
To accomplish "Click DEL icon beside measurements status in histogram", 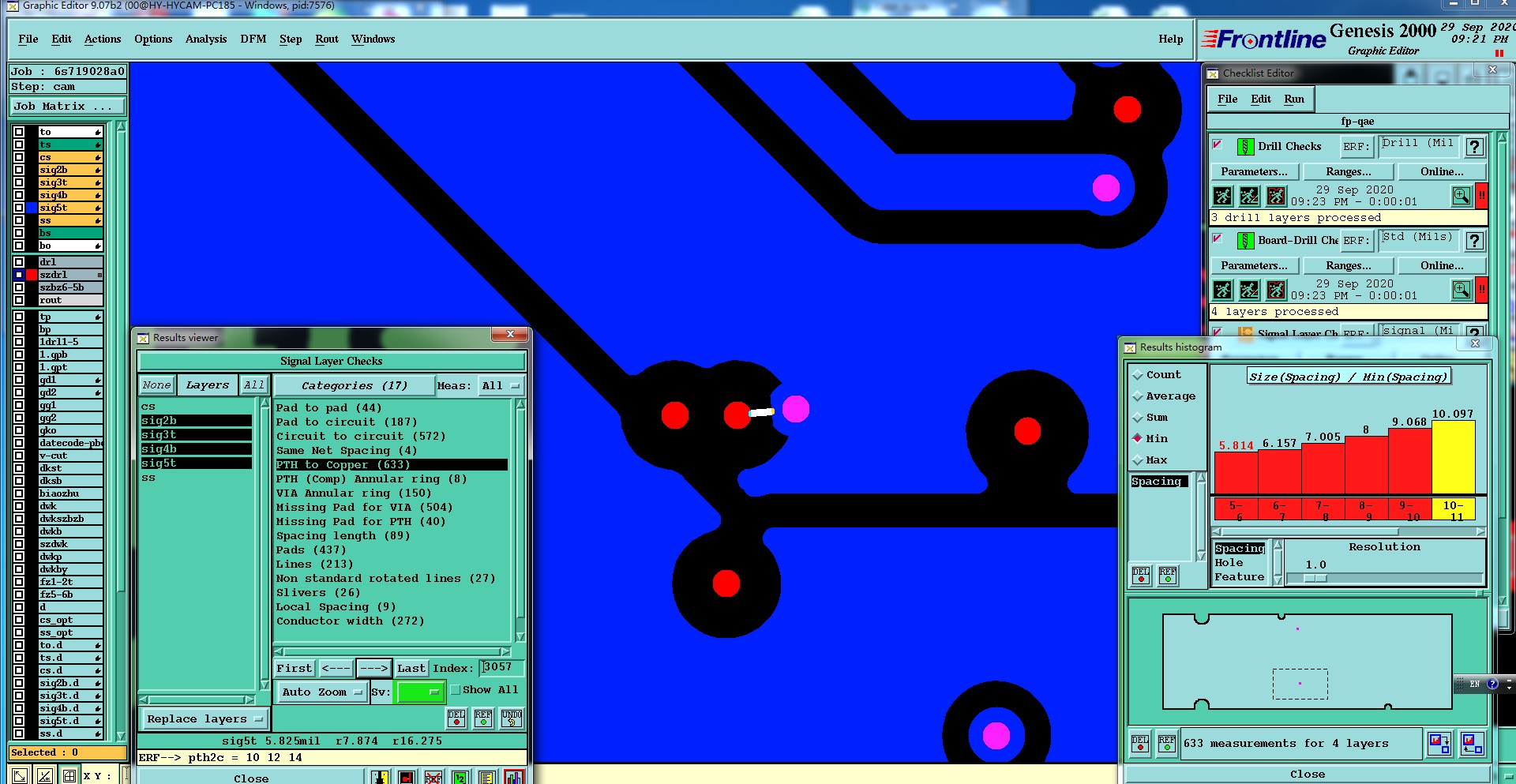I will tap(1140, 744).
